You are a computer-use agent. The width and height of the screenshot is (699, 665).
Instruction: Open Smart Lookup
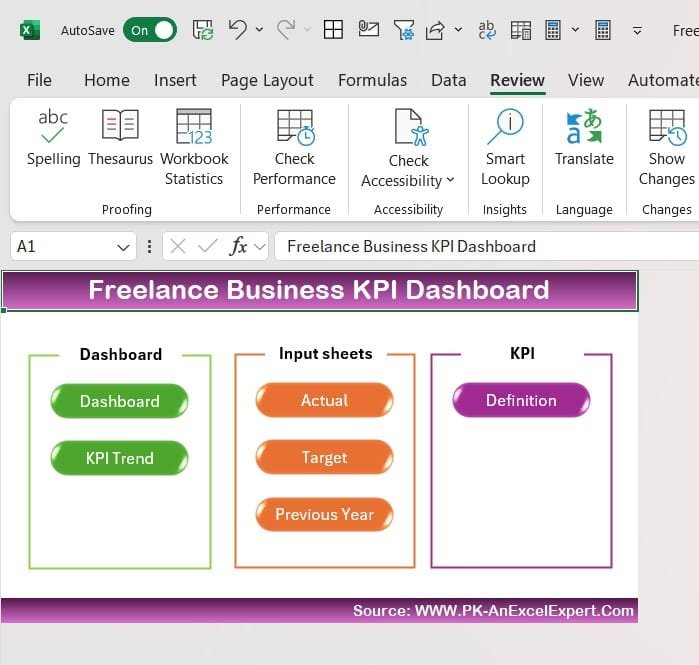tap(505, 147)
